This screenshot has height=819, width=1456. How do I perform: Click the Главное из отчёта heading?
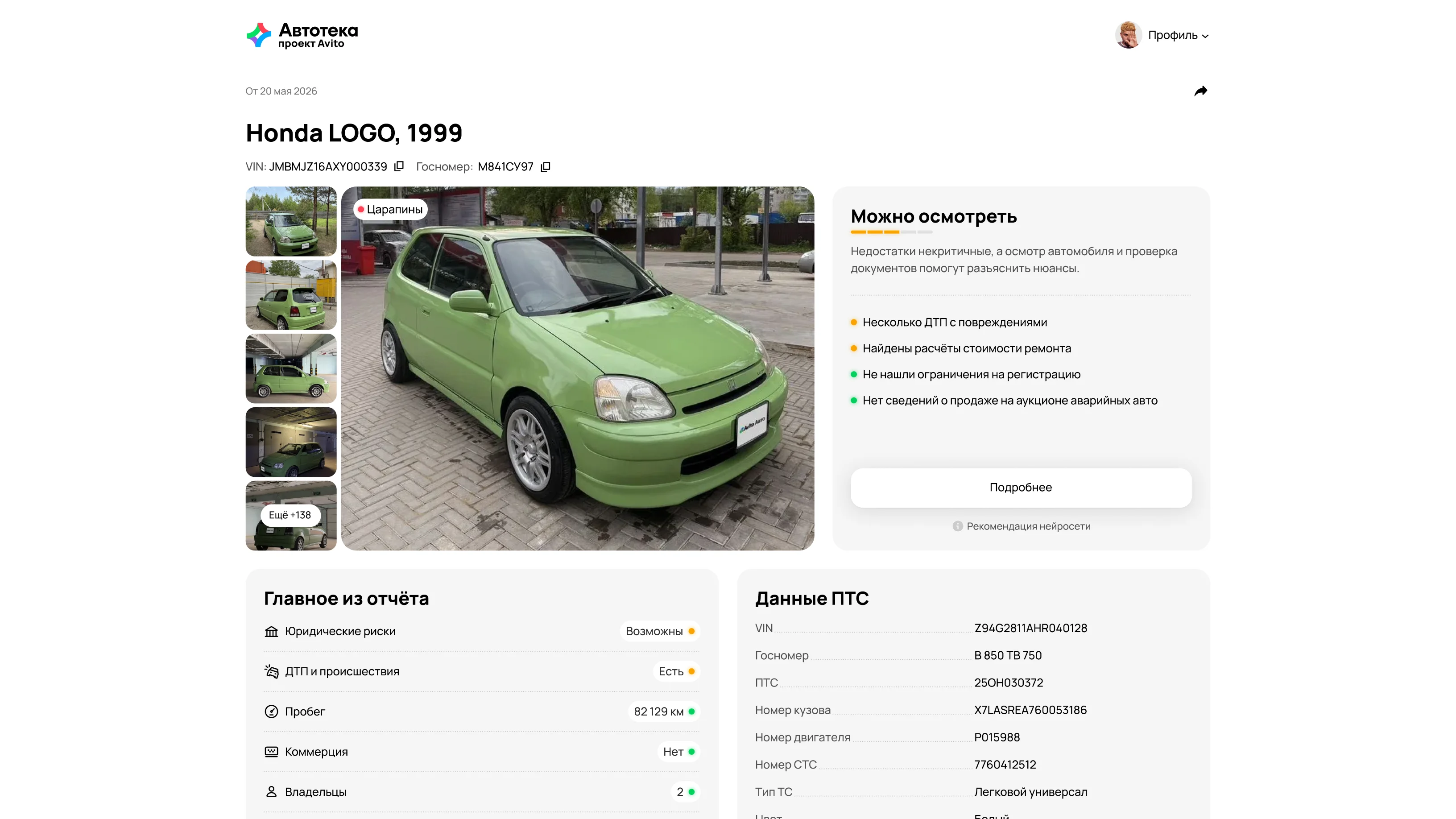tap(346, 599)
